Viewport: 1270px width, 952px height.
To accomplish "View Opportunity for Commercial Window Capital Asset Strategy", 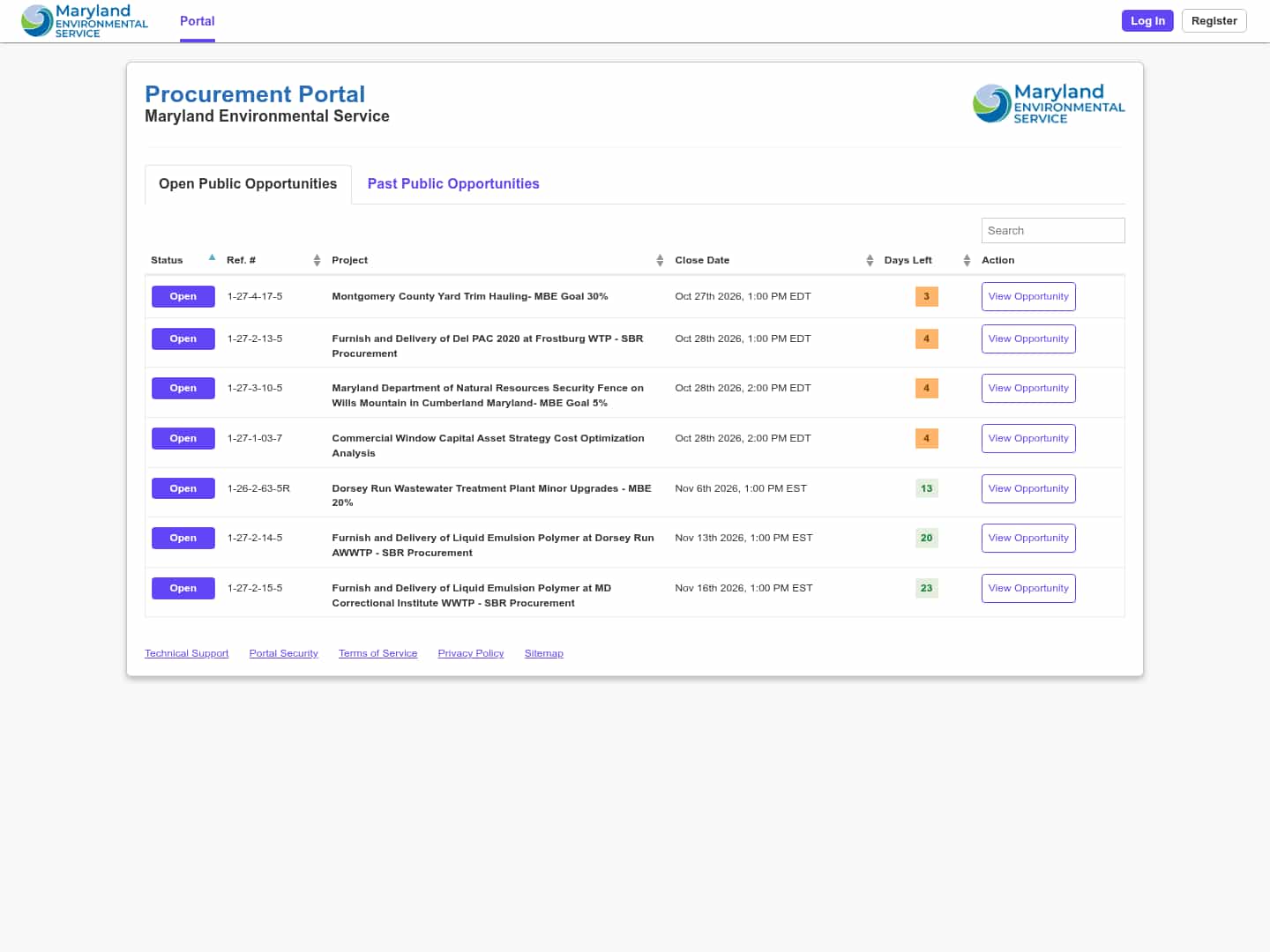I will [1028, 439].
